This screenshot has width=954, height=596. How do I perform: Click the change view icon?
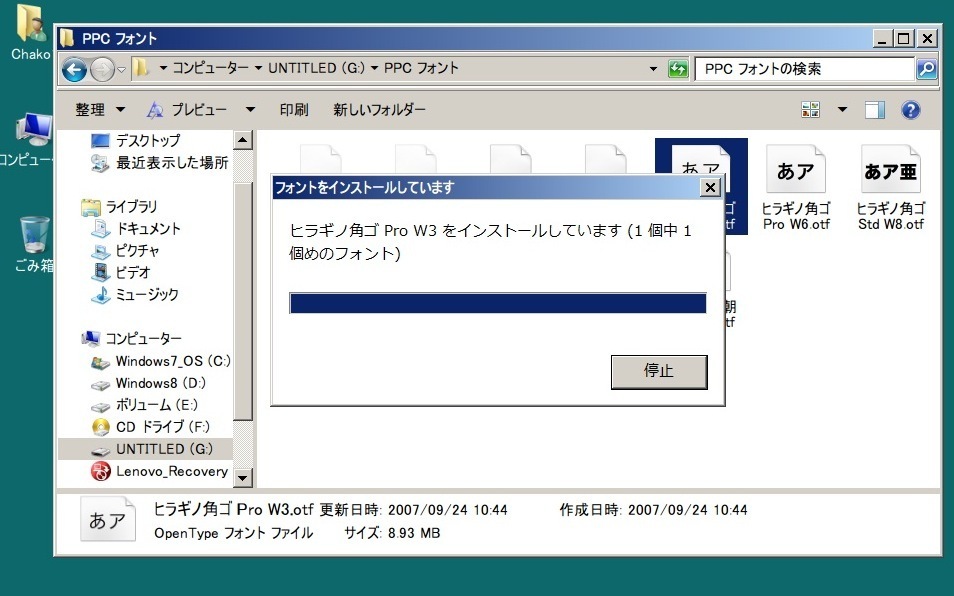[811, 110]
